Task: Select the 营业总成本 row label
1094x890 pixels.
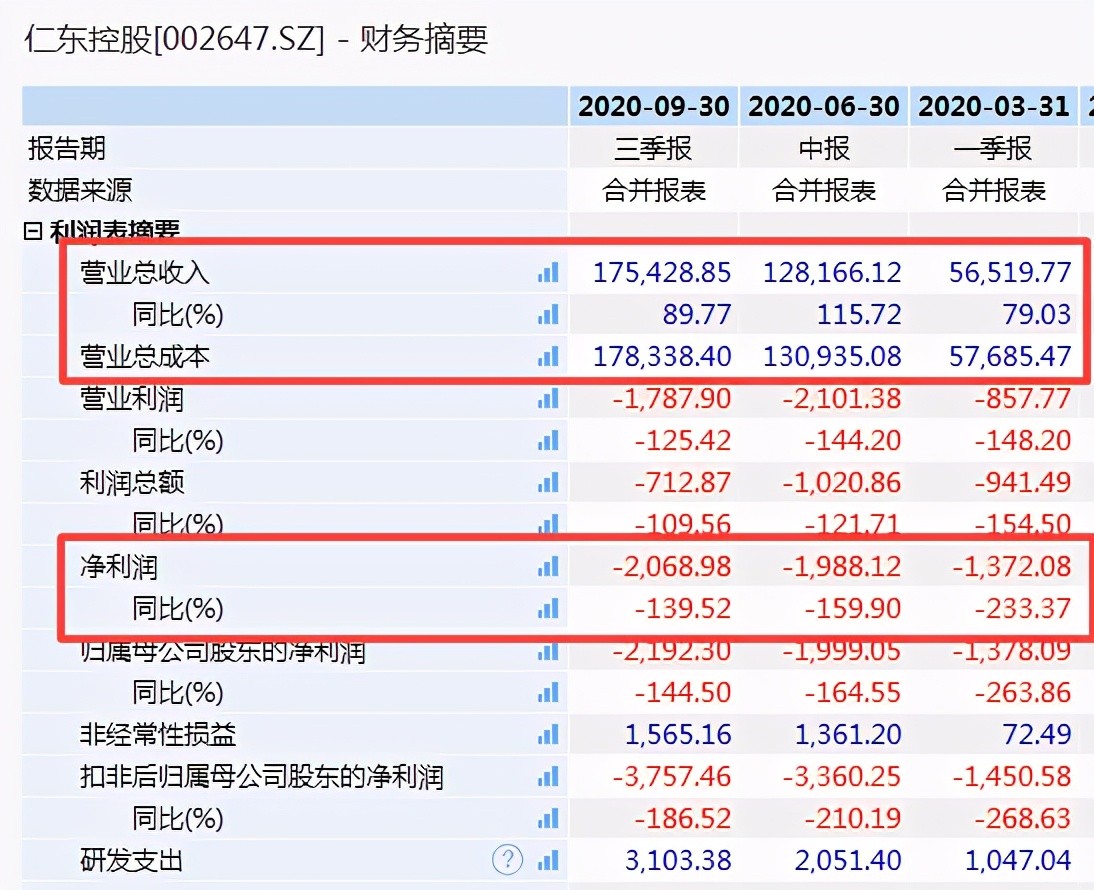Action: click(145, 356)
